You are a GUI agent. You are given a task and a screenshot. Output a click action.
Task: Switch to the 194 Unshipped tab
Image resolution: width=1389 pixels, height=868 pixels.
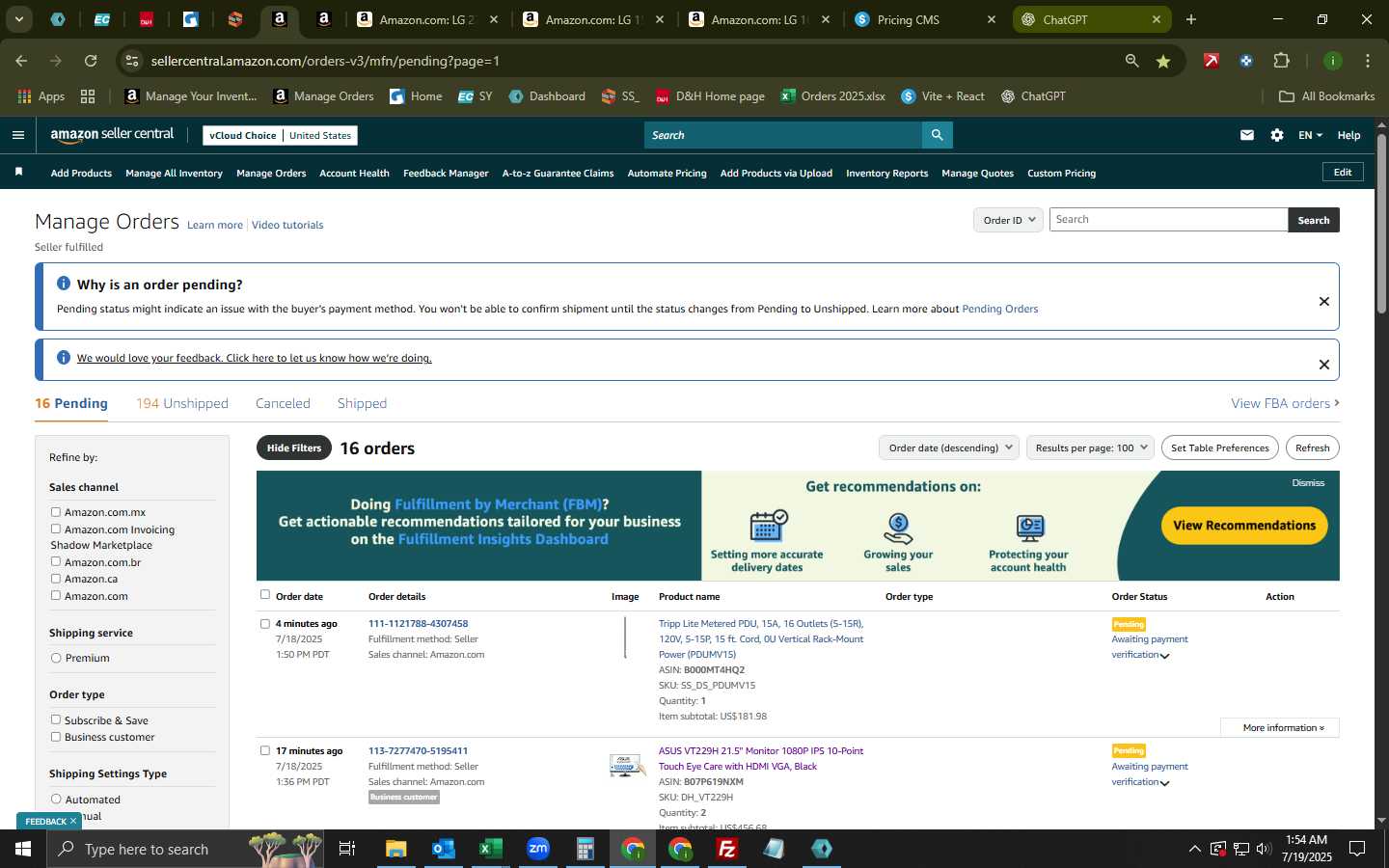(x=182, y=403)
